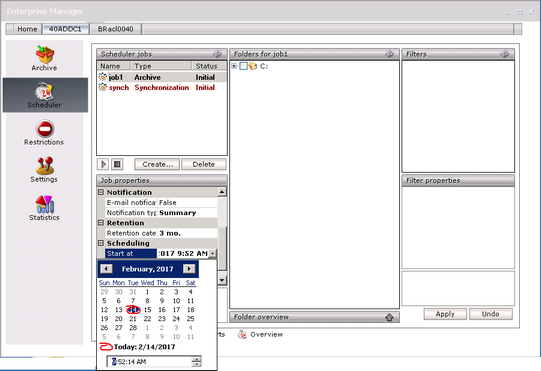Switch to the BRacl0040 tab
Viewport: 541px width, 371px height.
[115, 29]
